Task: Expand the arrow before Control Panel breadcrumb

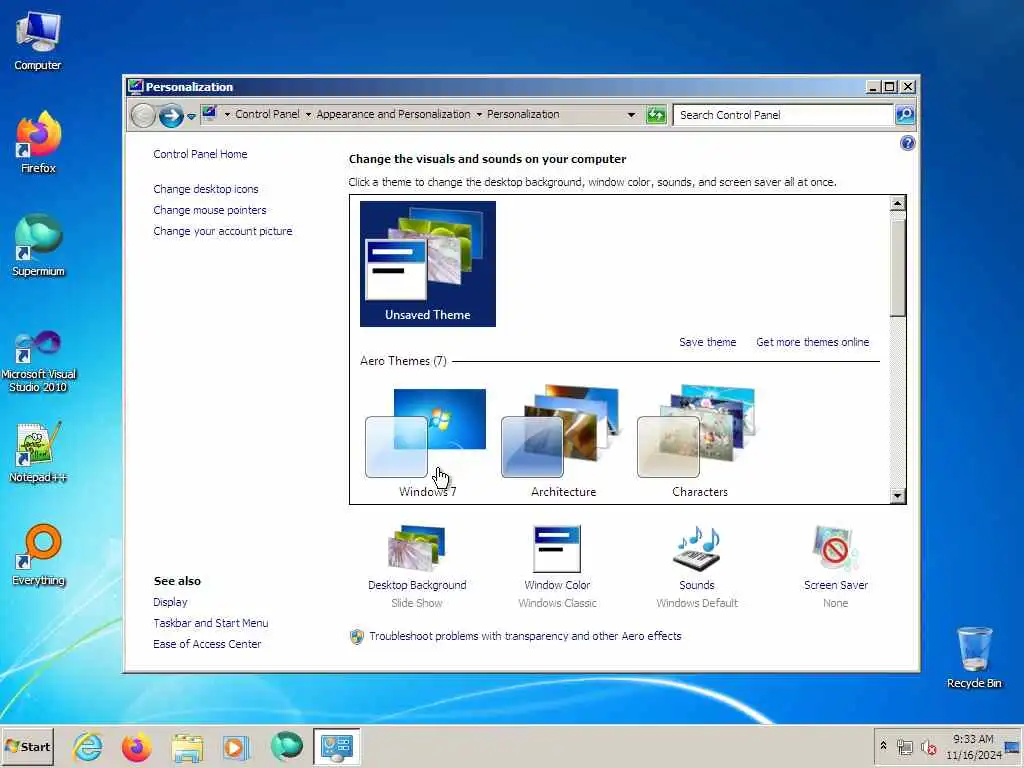Action: tap(227, 114)
